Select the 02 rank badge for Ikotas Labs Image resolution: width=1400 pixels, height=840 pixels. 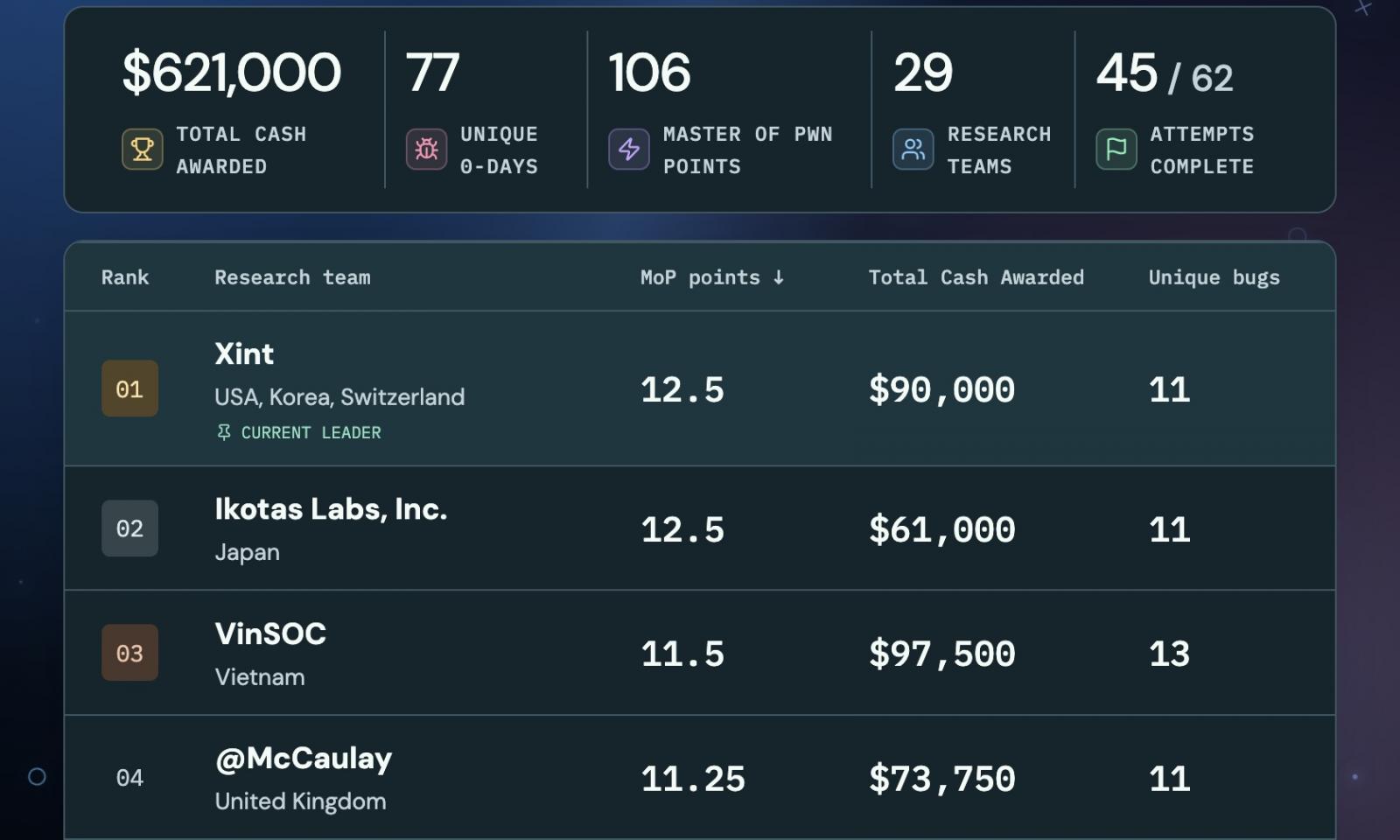(x=129, y=528)
